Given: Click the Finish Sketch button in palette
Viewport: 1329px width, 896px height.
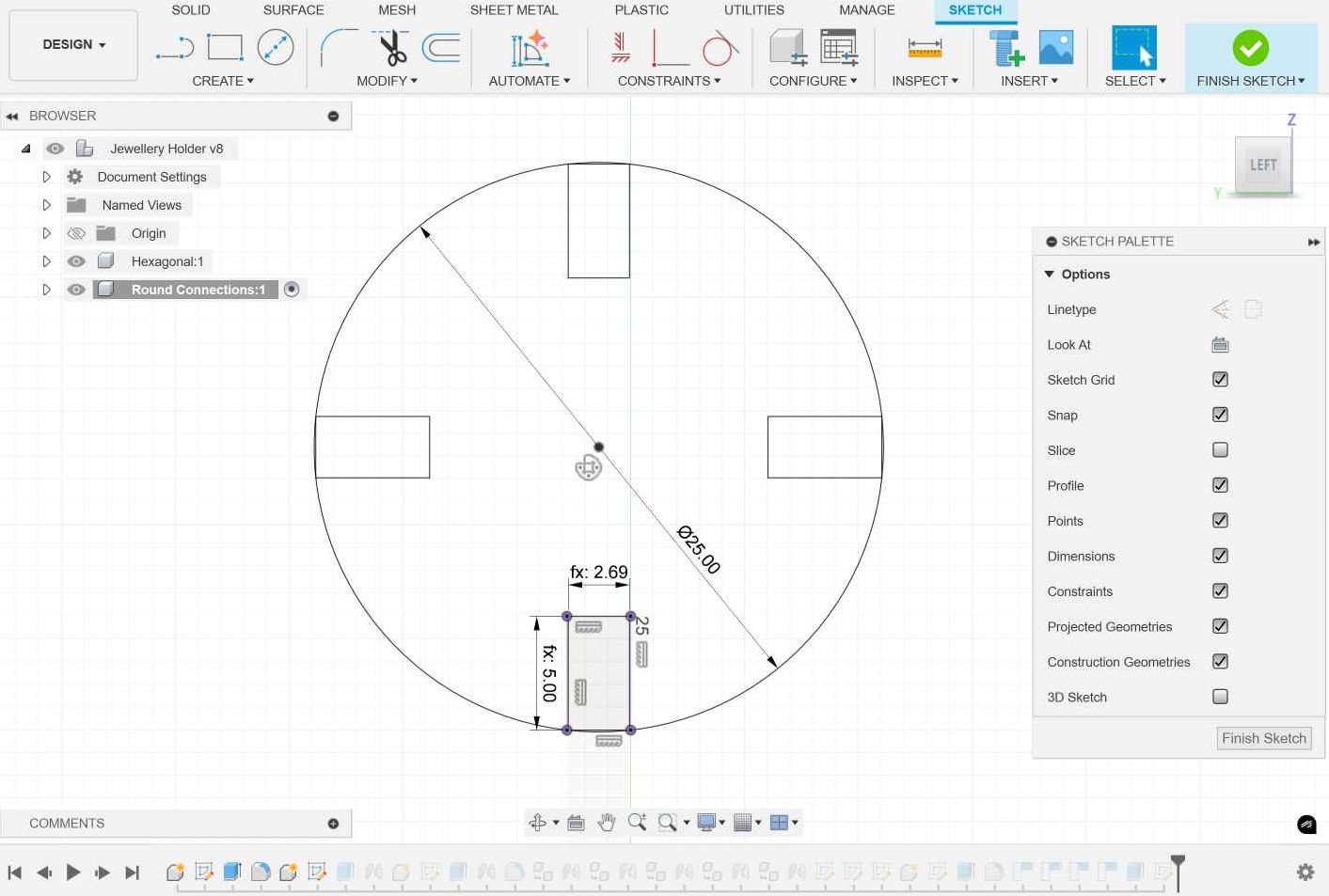Looking at the screenshot, I should pyautogui.click(x=1263, y=738).
